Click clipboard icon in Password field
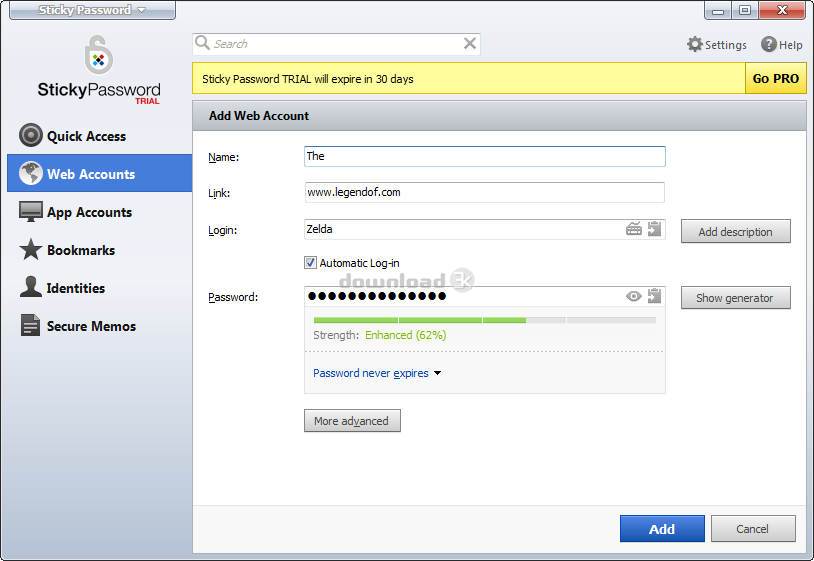The height and width of the screenshot is (561, 814). 655,296
